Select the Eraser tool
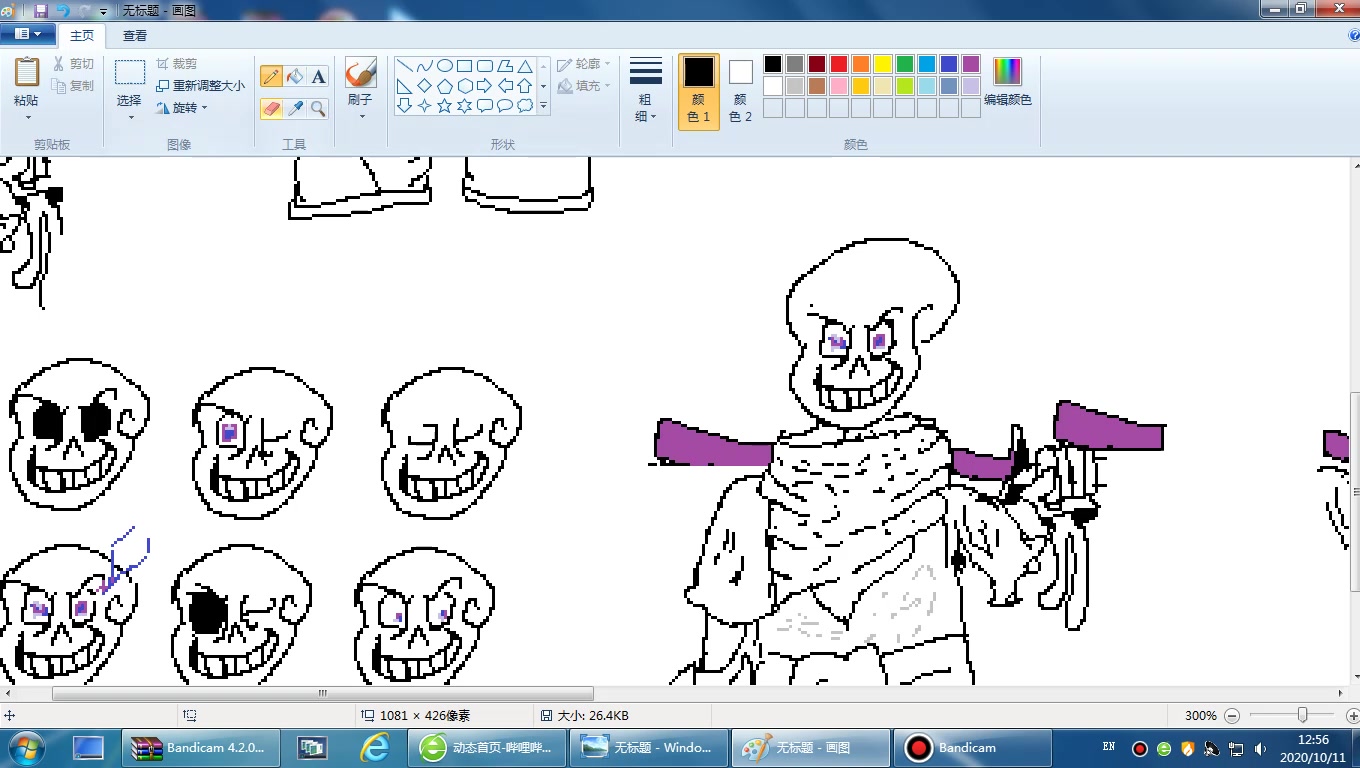Viewport: 1360px width, 768px height. coord(271,108)
